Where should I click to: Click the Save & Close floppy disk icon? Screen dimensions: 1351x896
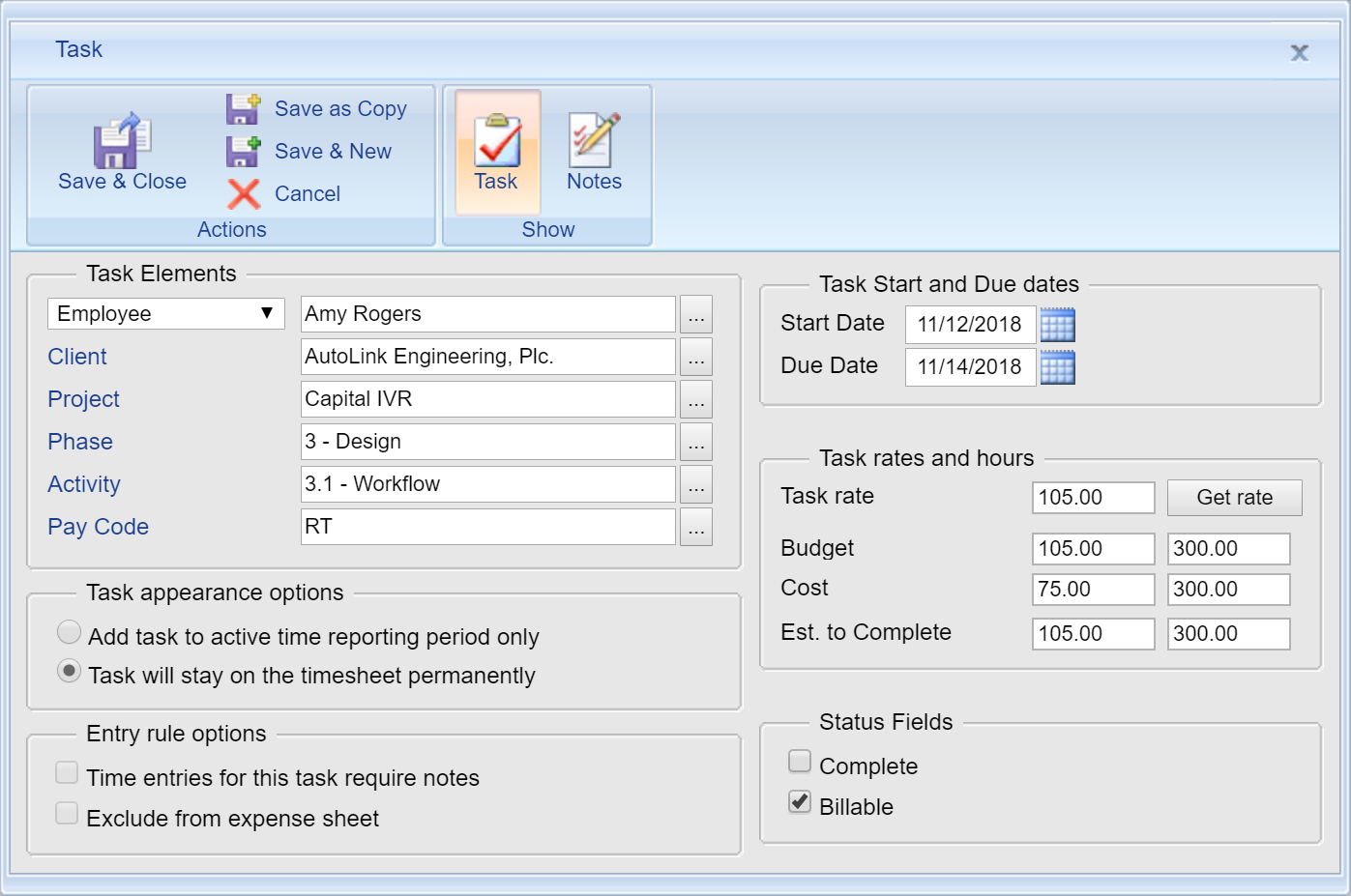coord(121,141)
